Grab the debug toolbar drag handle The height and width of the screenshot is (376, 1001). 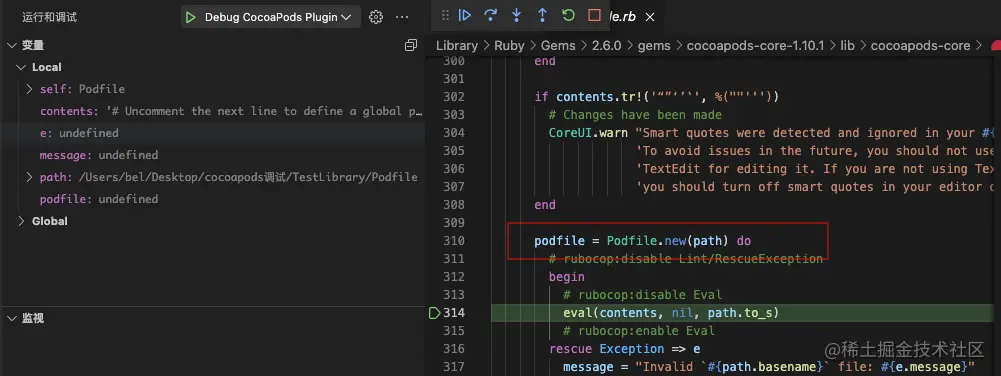[446, 15]
